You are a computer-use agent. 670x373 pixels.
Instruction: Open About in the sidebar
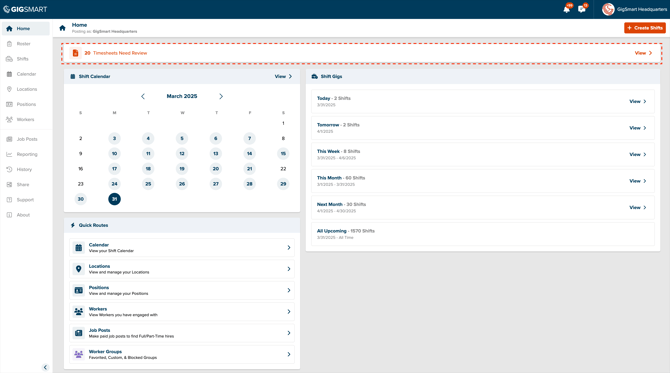tap(26, 215)
